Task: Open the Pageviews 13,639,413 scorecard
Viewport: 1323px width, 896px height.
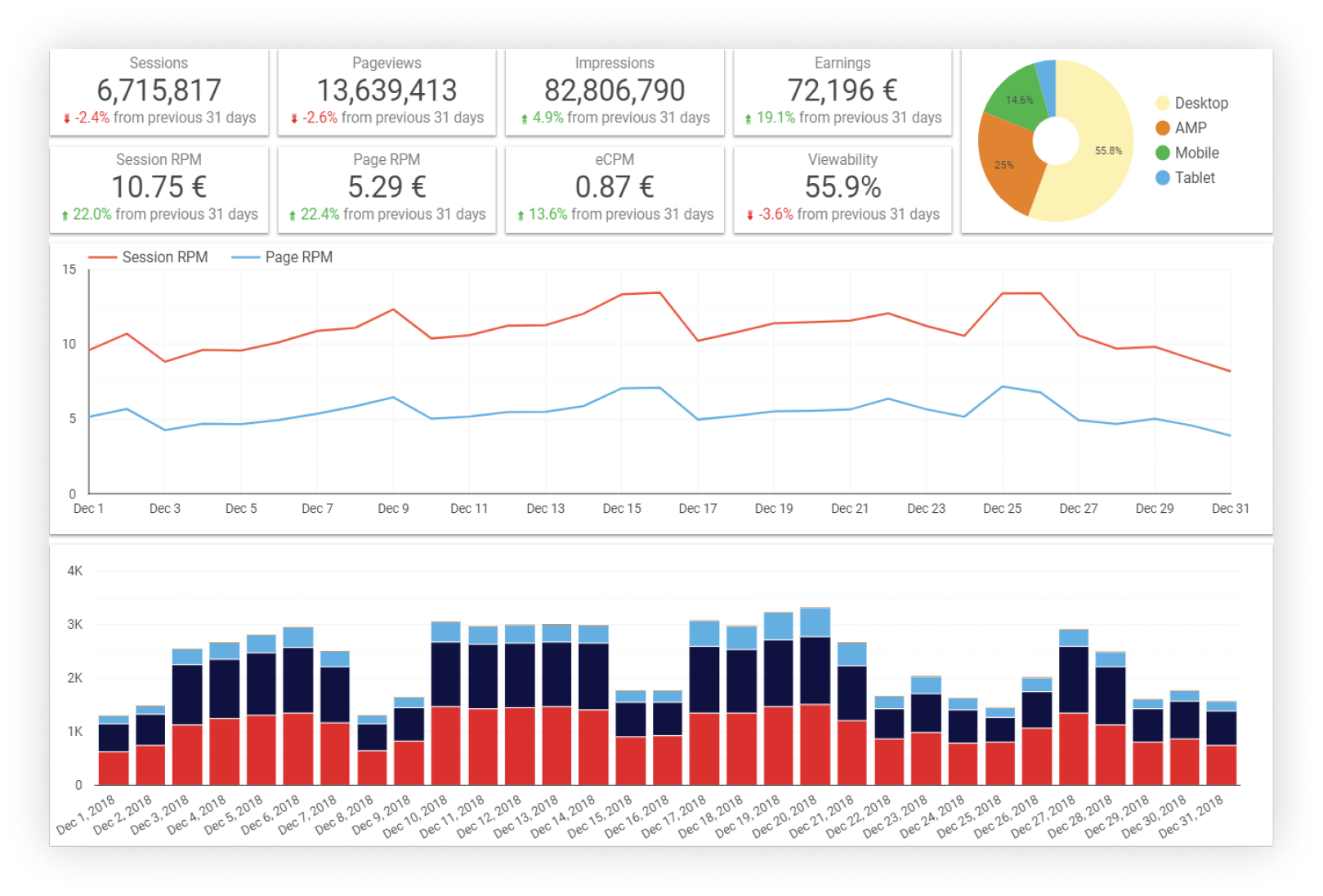Action: tap(387, 90)
